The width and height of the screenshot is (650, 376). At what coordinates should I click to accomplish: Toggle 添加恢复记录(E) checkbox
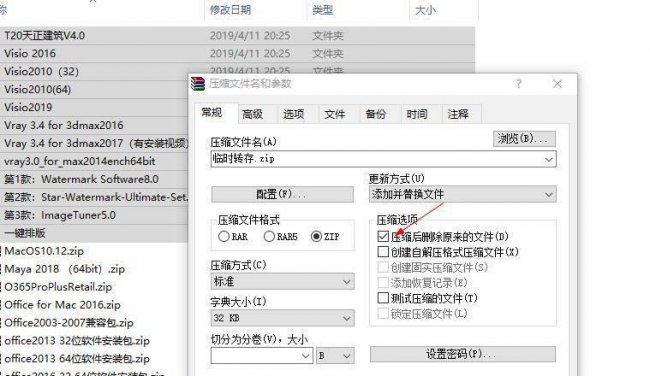[383, 283]
